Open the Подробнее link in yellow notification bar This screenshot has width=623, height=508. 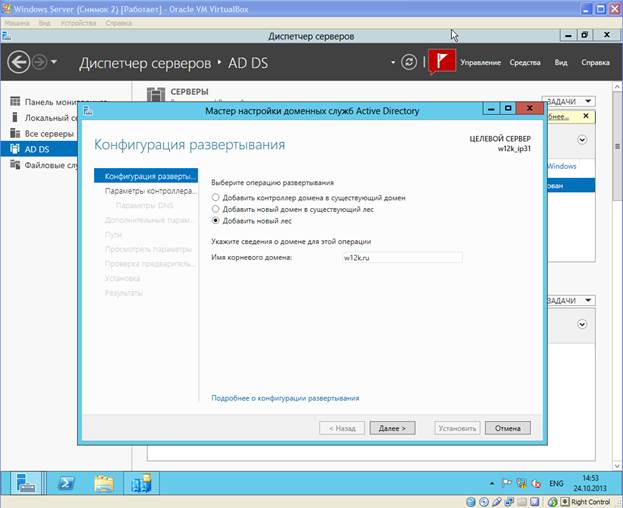click(558, 116)
